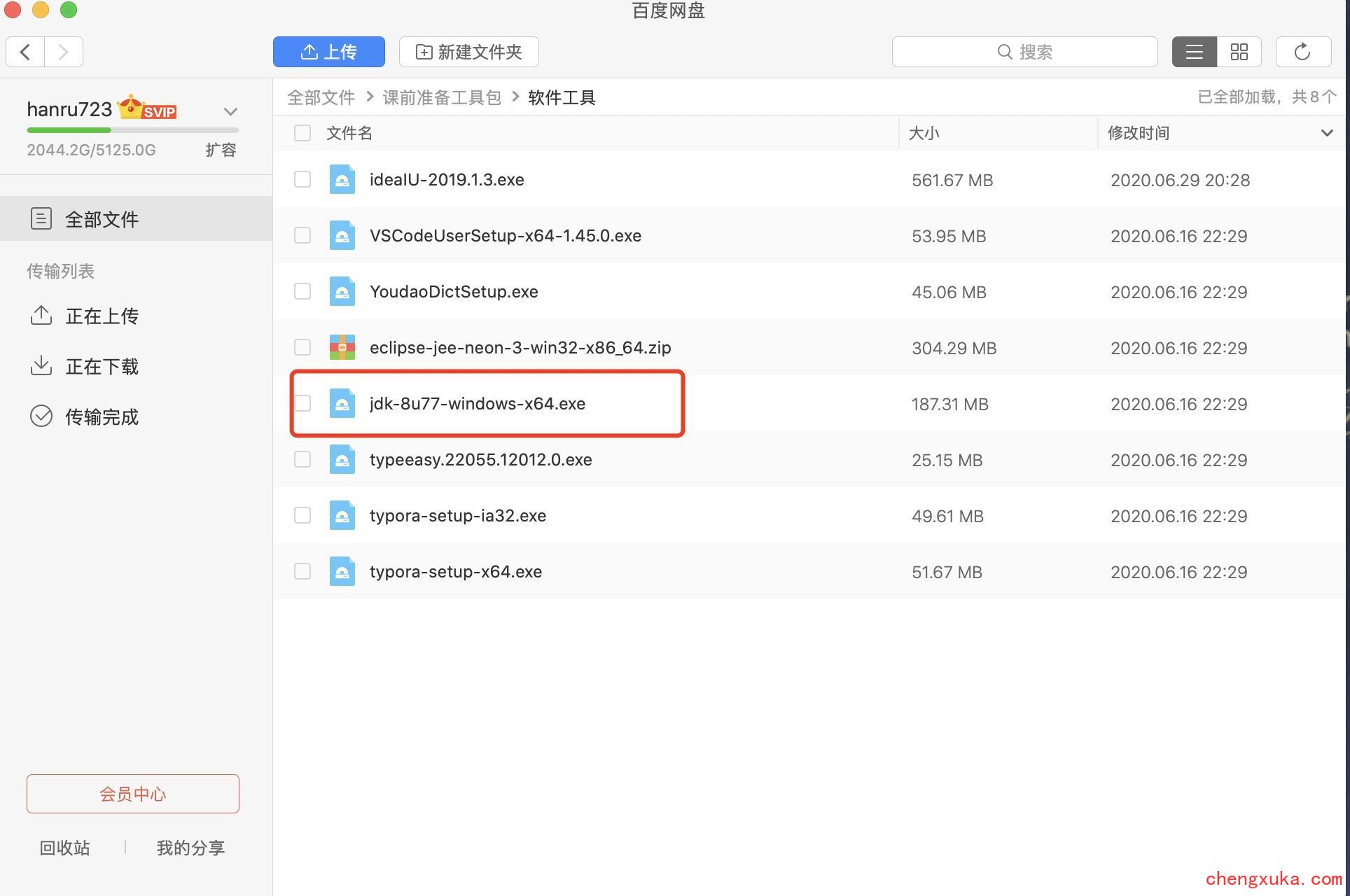Check the box for idealU-2019.1.3.exe
Image resolution: width=1350 pixels, height=896 pixels.
(x=302, y=179)
